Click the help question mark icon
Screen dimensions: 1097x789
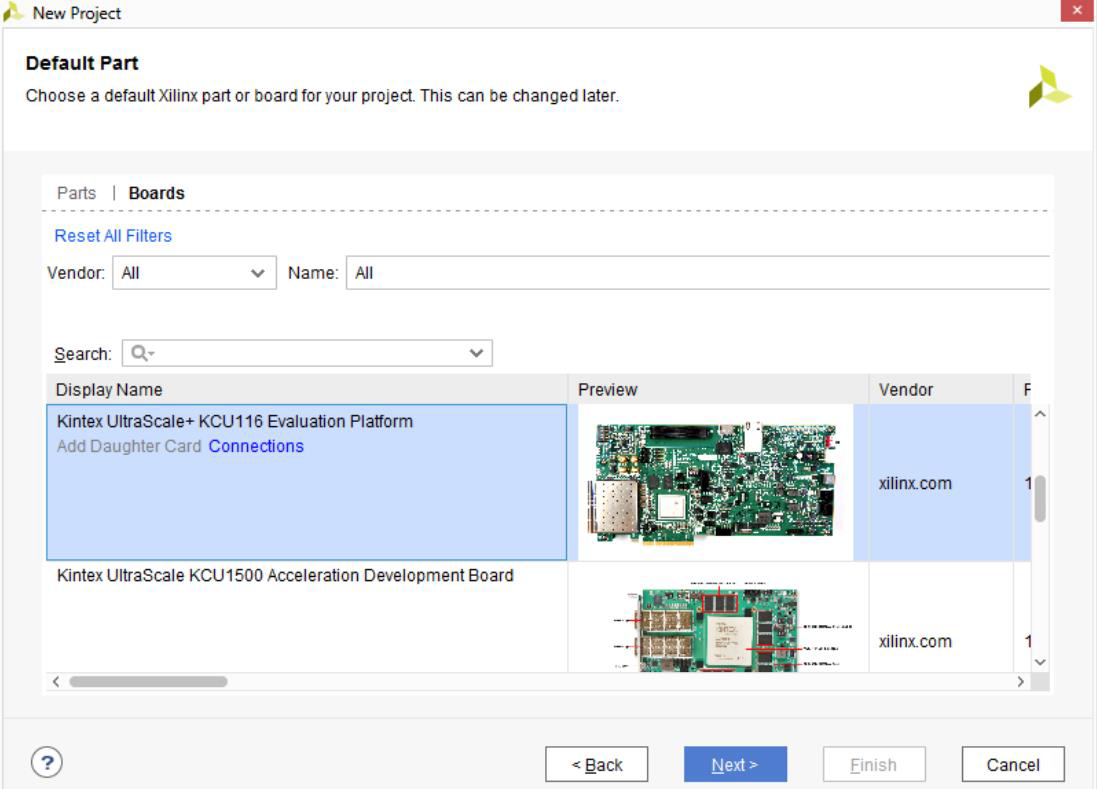tap(44, 763)
